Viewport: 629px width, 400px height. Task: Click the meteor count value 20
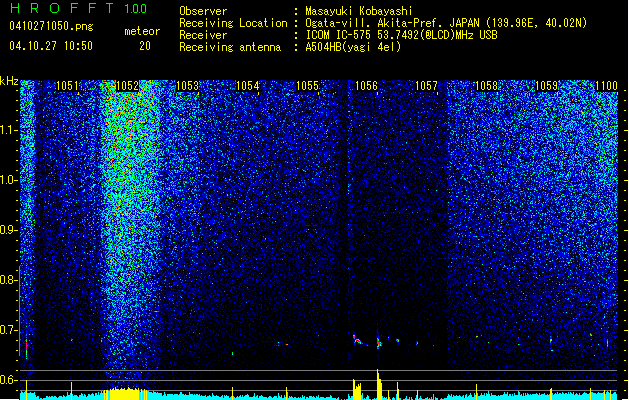coord(145,46)
